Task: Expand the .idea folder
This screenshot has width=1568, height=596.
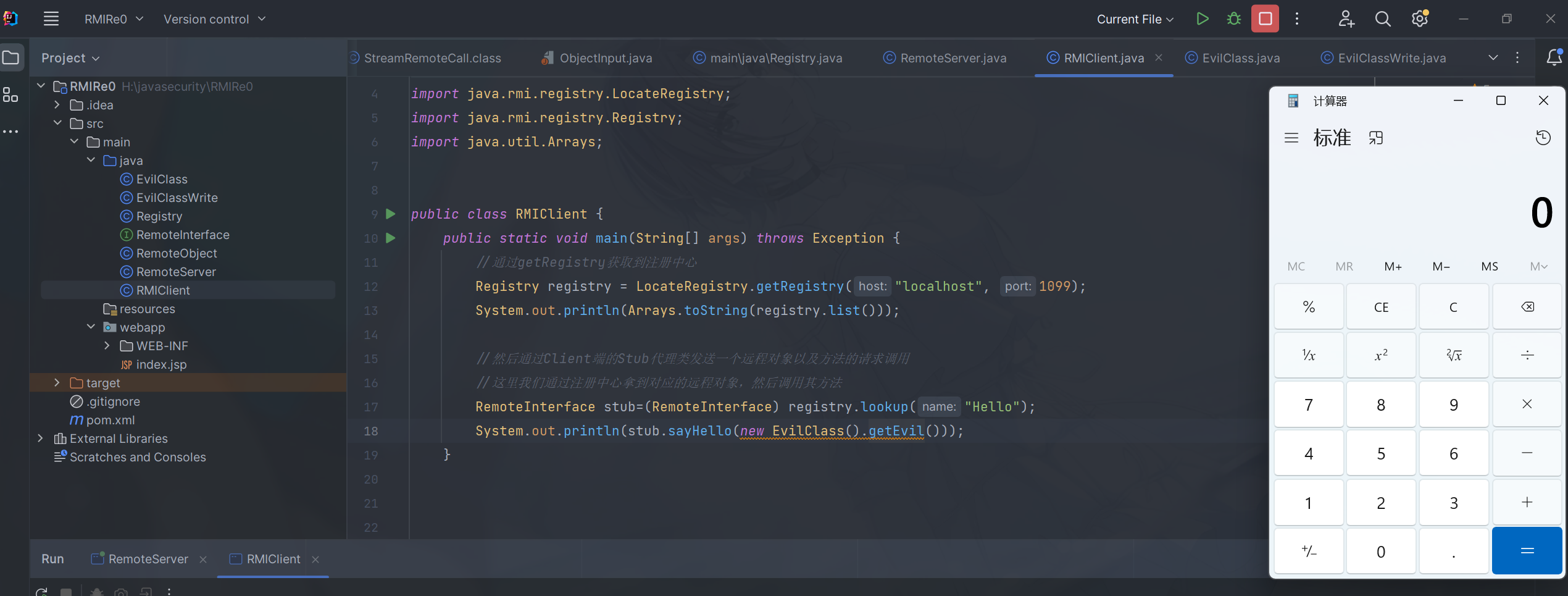Action: point(57,105)
